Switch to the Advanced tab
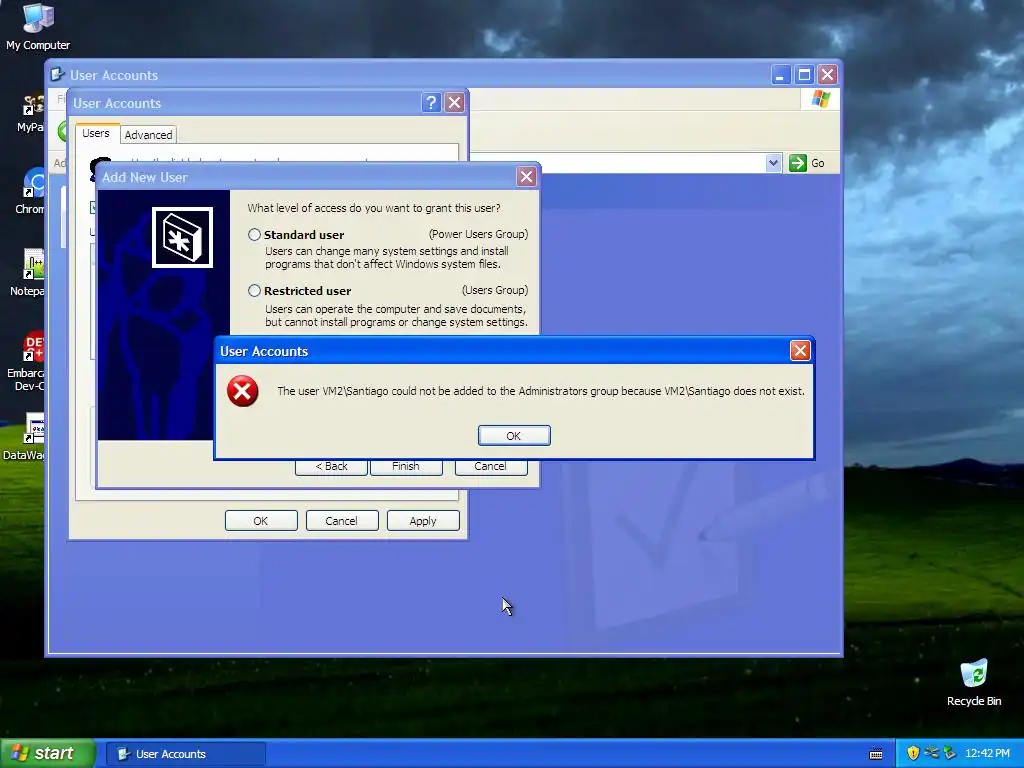Image resolution: width=1024 pixels, height=768 pixels. click(148, 135)
